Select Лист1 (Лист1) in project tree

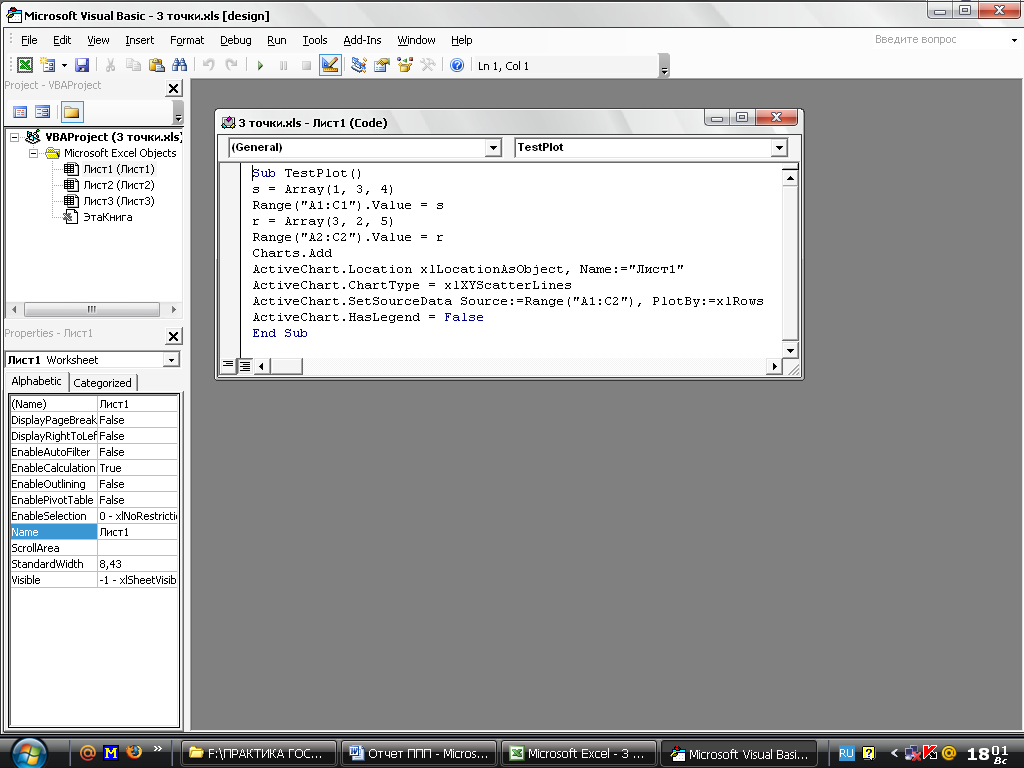pos(119,169)
